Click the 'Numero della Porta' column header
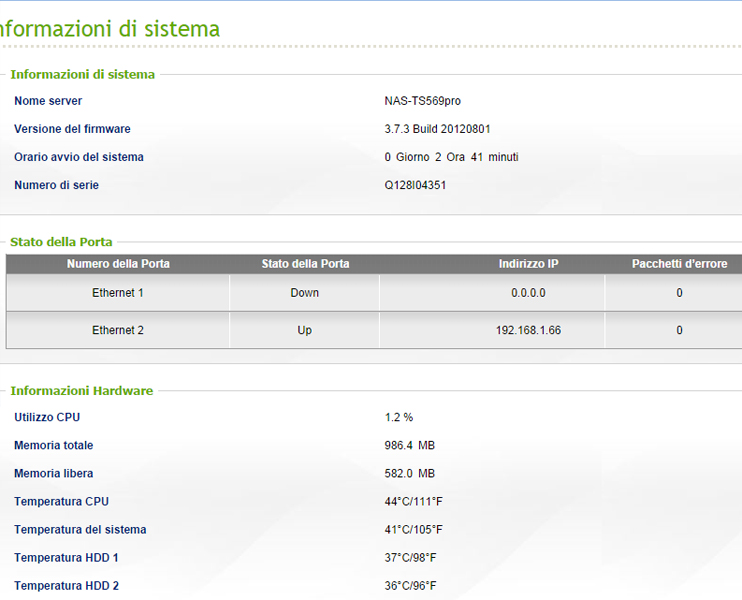742x600 pixels. click(x=118, y=264)
